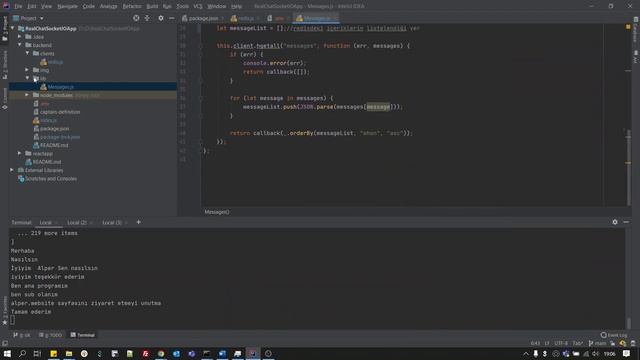Click the LF line separator widget
The width and height of the screenshot is (640, 360).
click(x=547, y=343)
